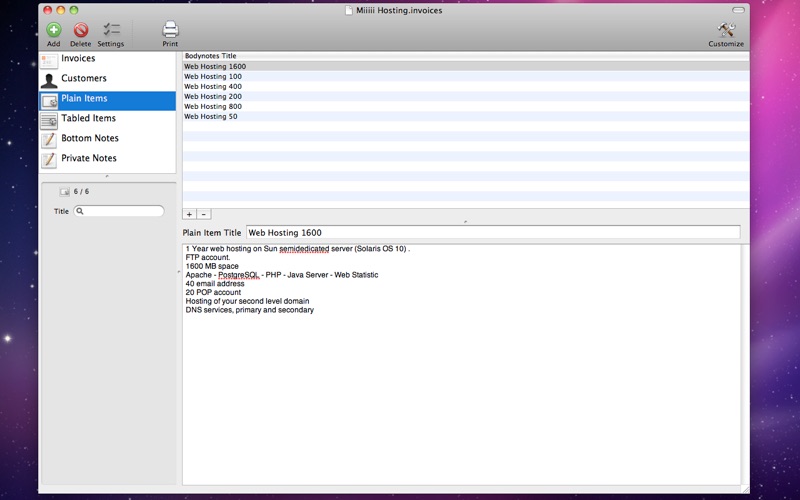Click the Print toolbar icon
The width and height of the screenshot is (800, 500).
point(170,30)
